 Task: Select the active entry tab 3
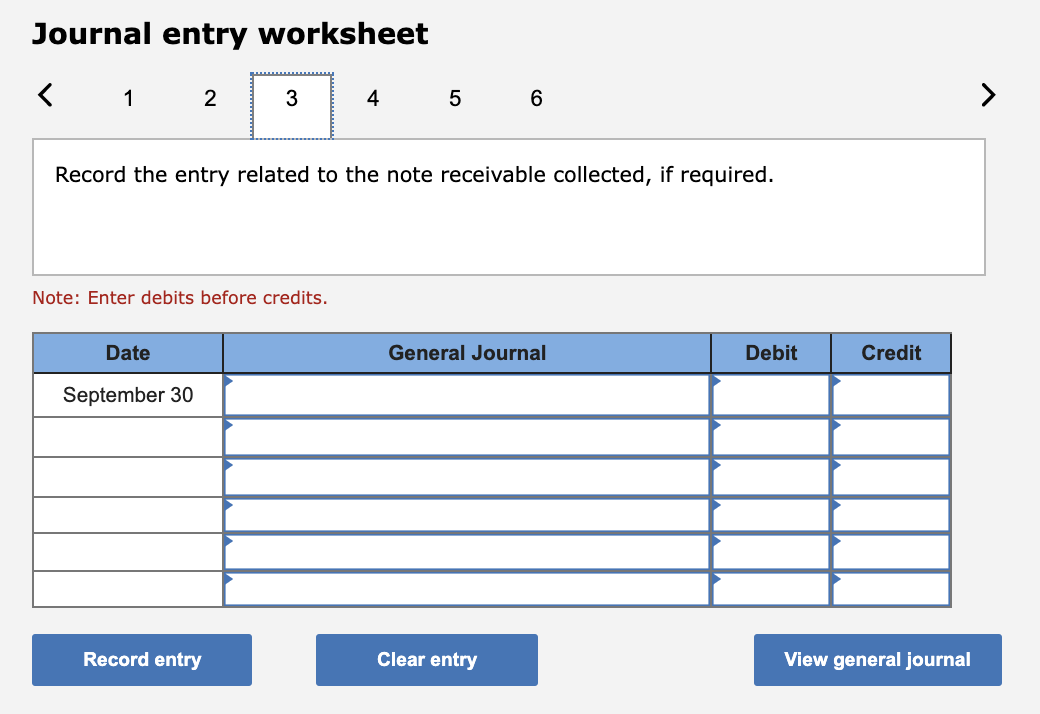point(292,106)
